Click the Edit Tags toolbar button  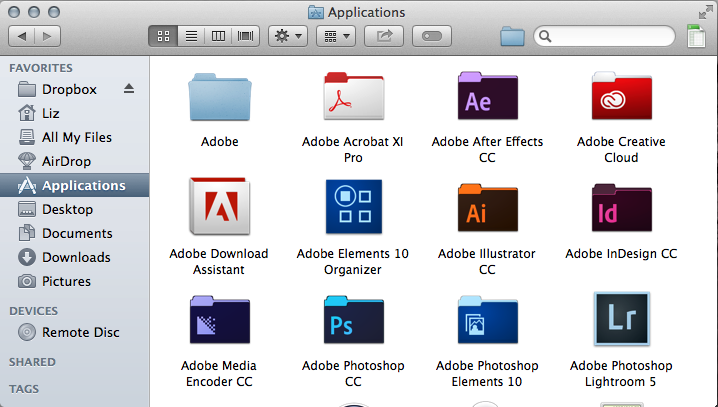[x=432, y=36]
